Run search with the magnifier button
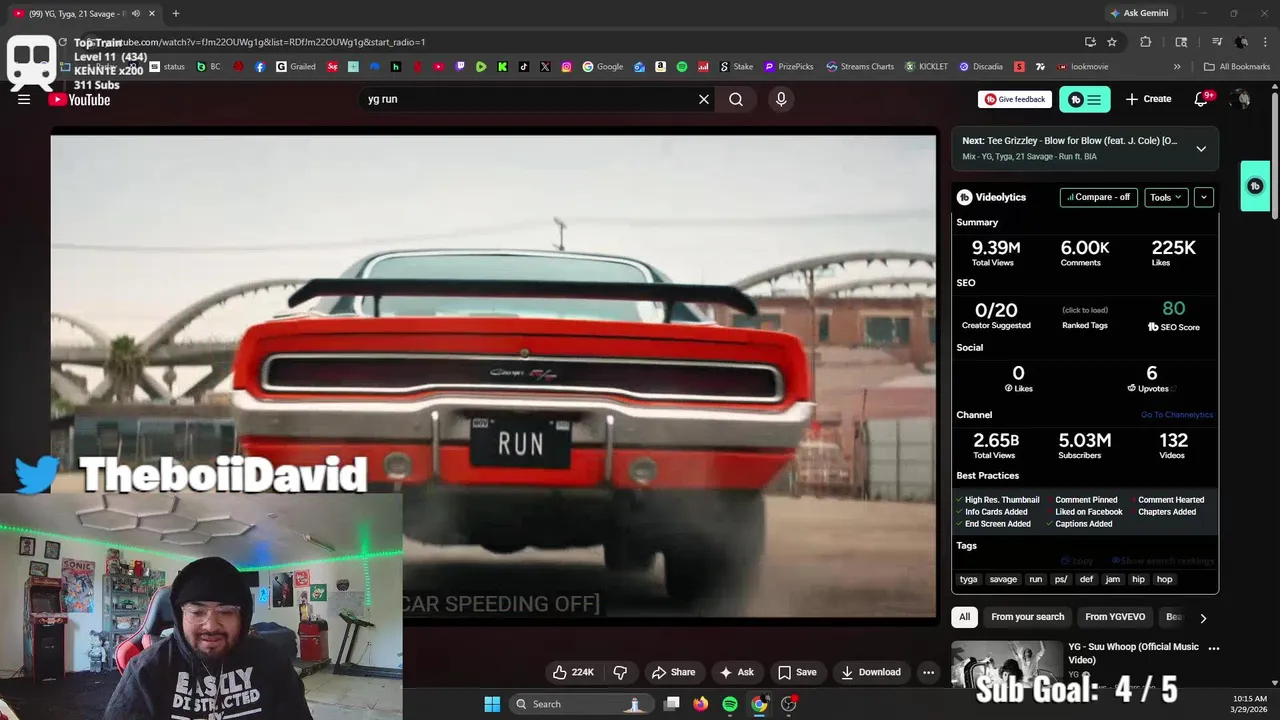This screenshot has height=720, width=1280. tap(736, 99)
